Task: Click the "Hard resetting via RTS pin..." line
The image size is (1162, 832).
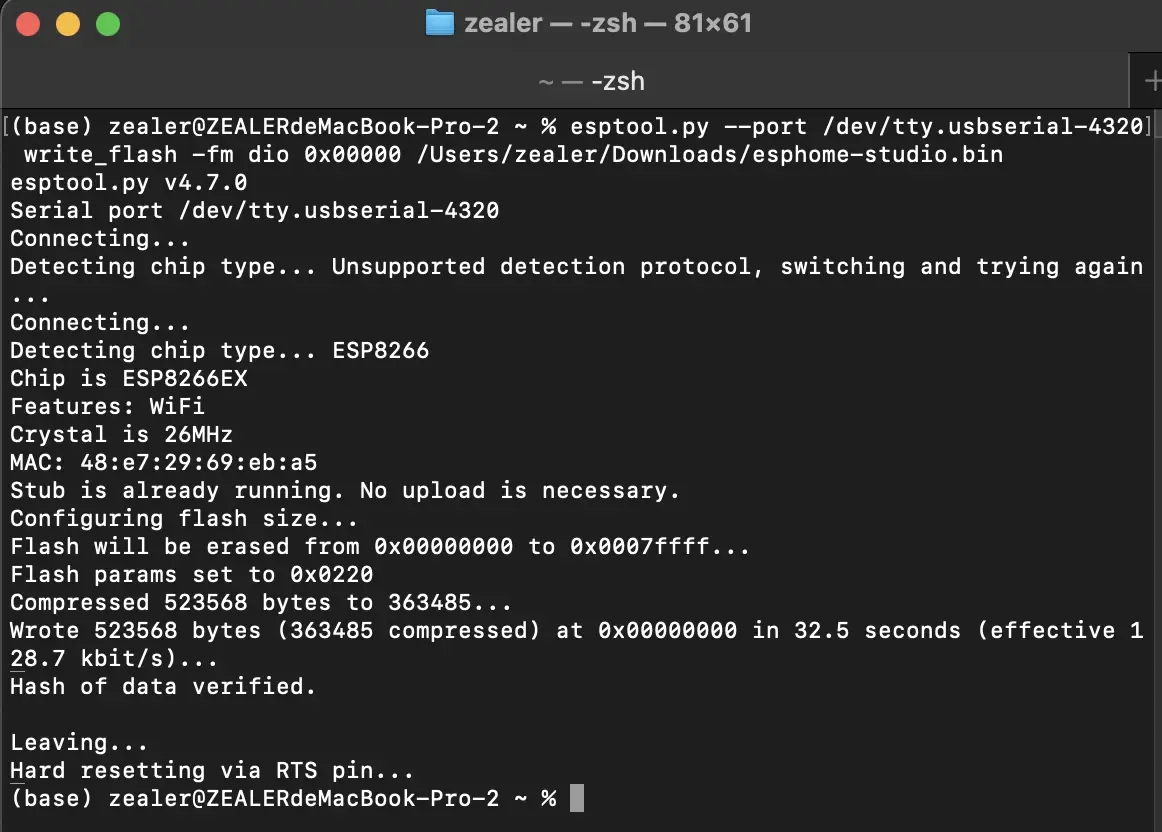Action: [x=212, y=771]
